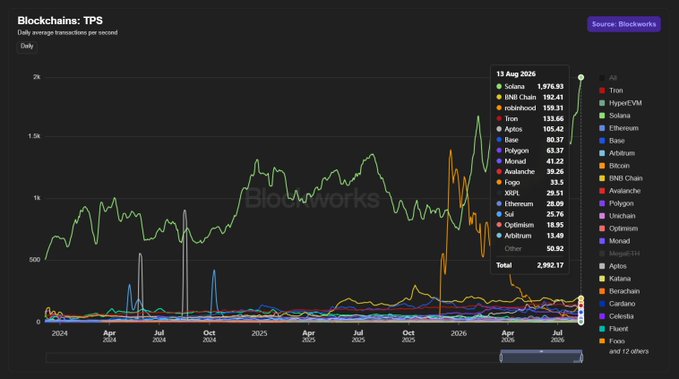
Task: Click the Optimism legend swatch
Action: [x=602, y=229]
